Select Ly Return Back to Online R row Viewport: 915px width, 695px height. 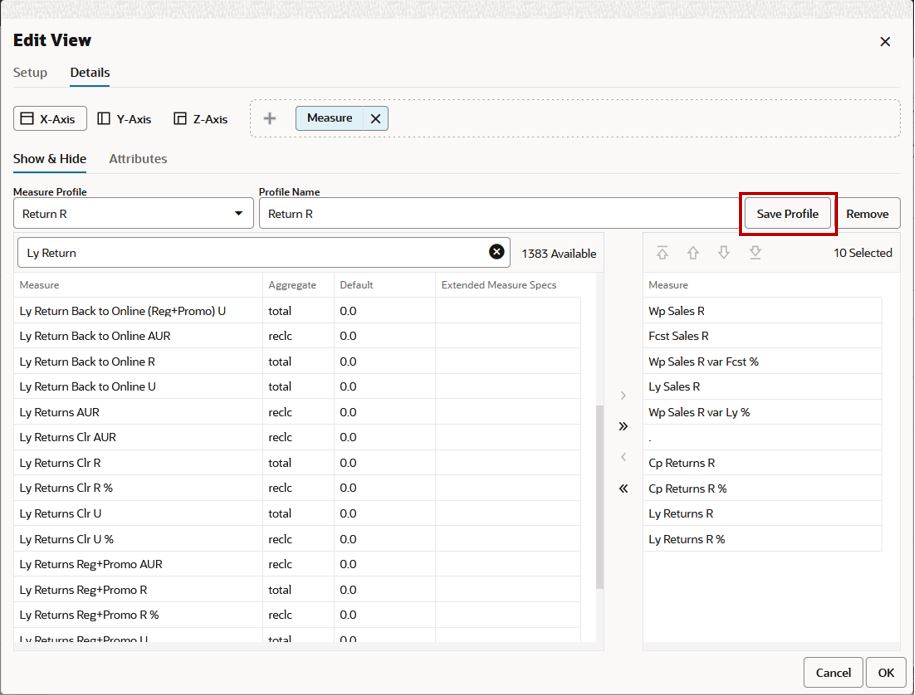pyautogui.click(x=297, y=362)
